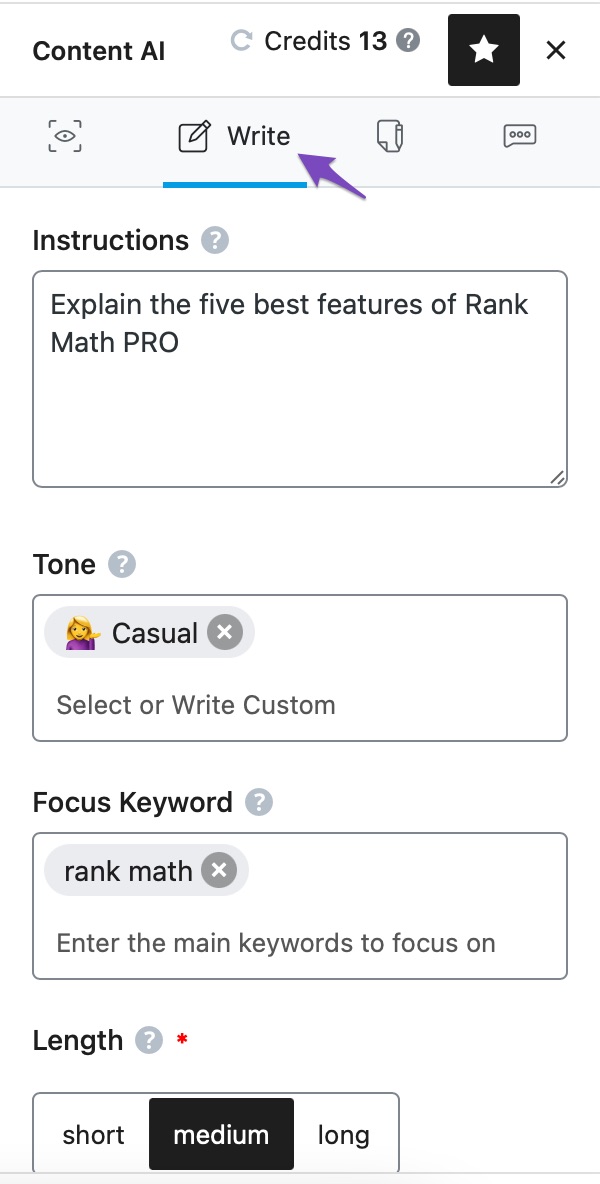Click the Content AI panel title
The width and height of the screenshot is (600, 1184).
pyautogui.click(x=98, y=50)
